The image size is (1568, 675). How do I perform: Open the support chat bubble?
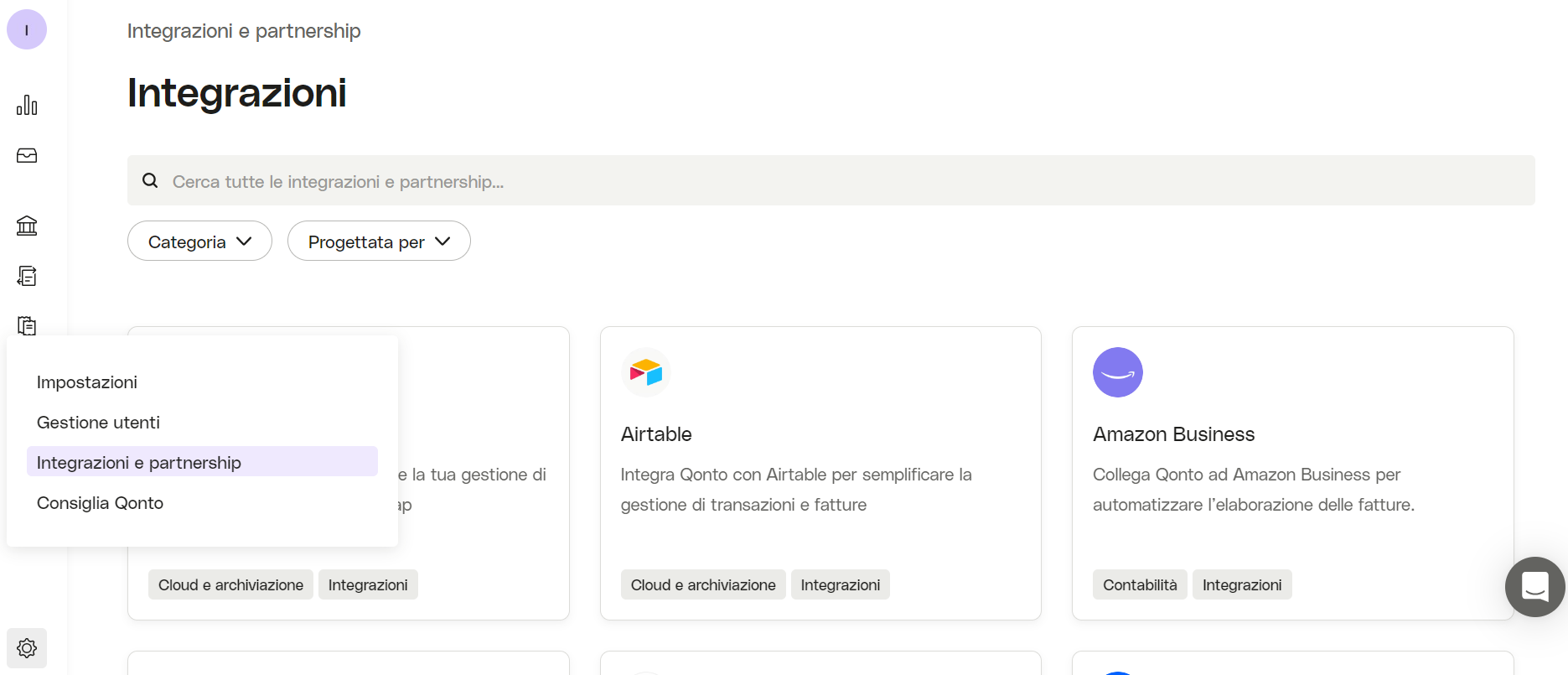coord(1535,587)
